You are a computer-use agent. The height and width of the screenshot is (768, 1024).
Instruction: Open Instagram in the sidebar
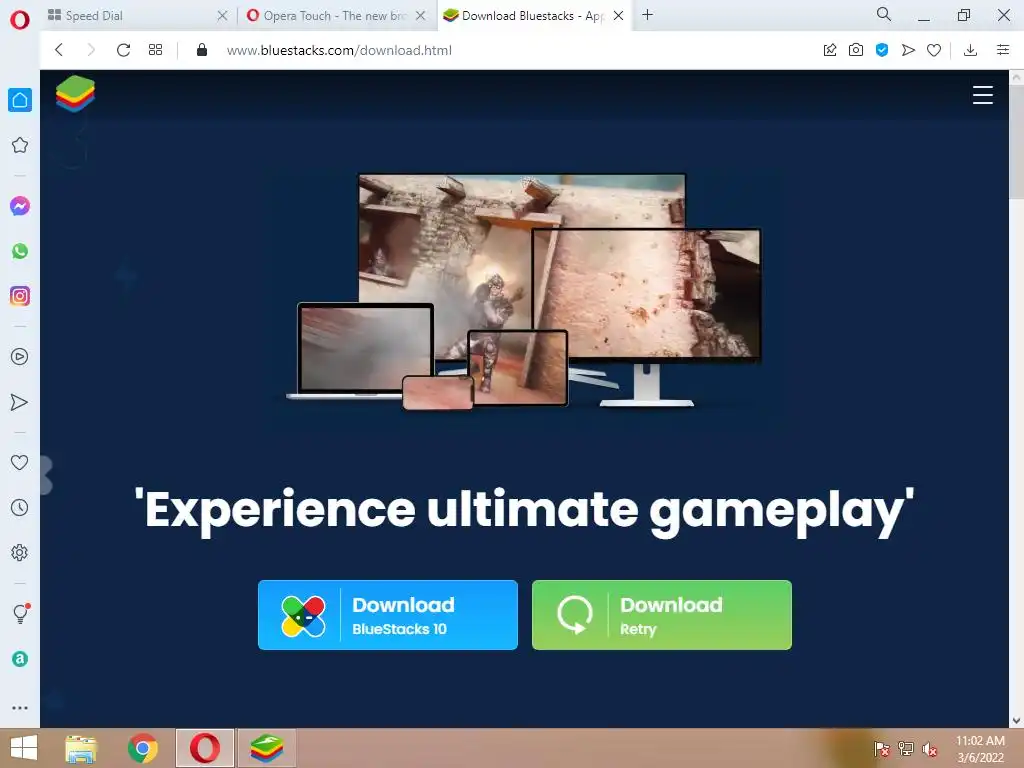[x=20, y=296]
